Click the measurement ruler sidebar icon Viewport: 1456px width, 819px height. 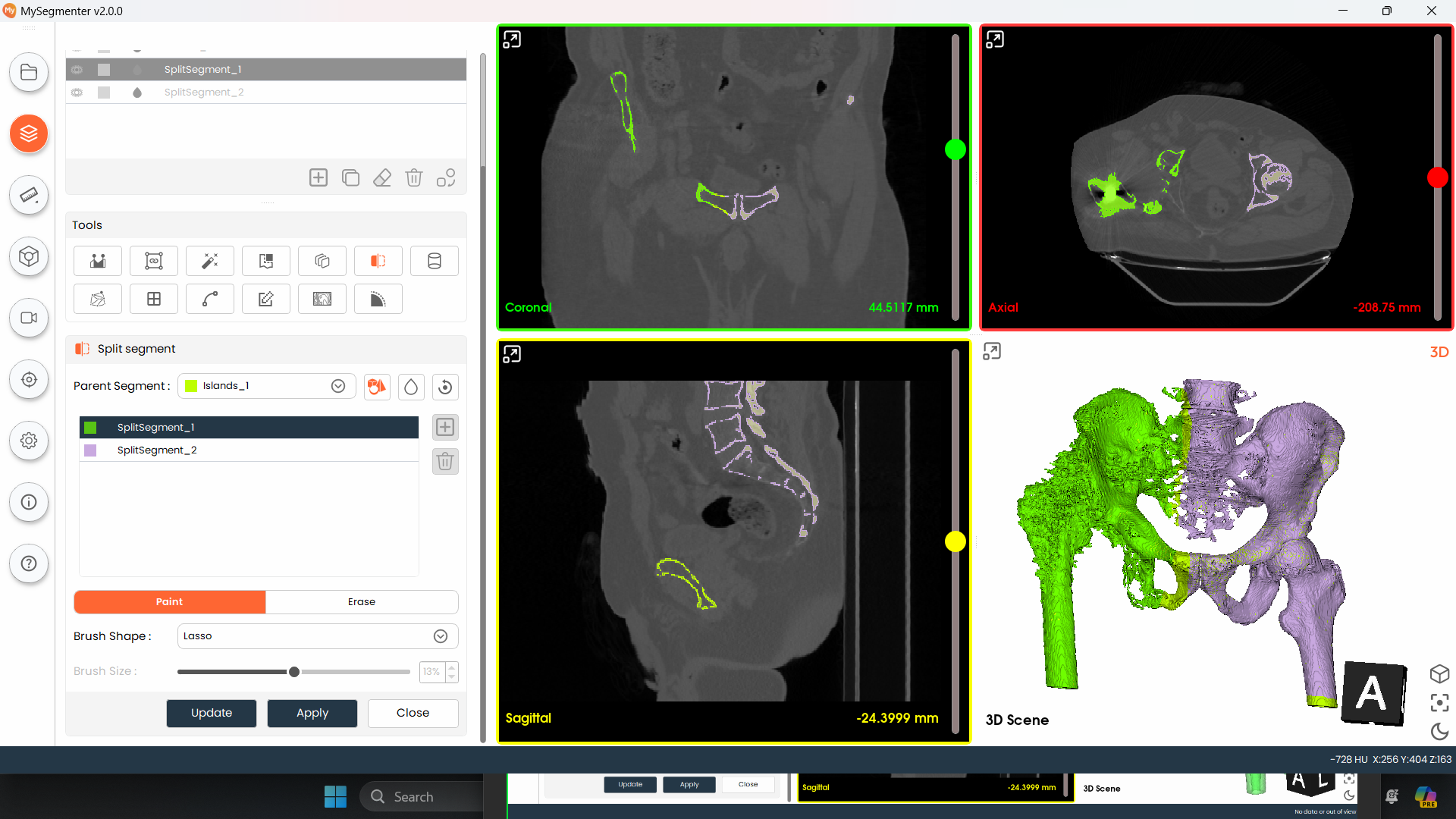29,195
